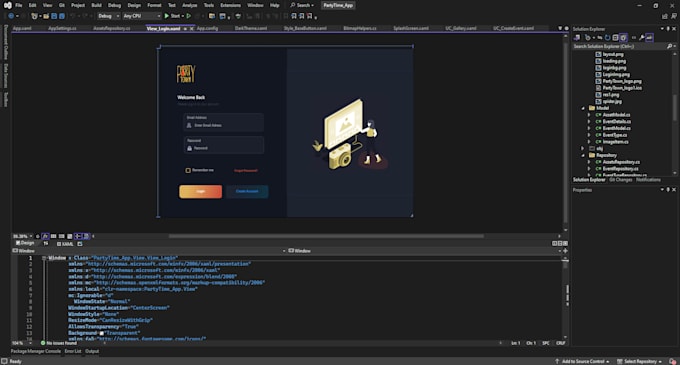The image size is (680, 365).
Task: Toggle snap to gridlines in designer
Action: tap(62, 236)
